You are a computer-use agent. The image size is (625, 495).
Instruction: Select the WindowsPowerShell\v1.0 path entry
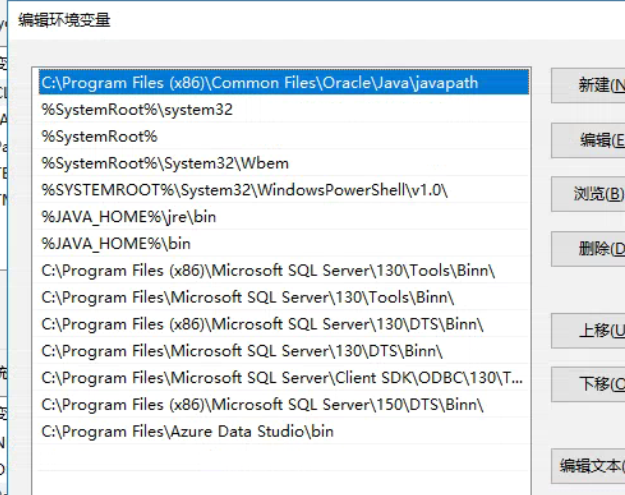(245, 190)
